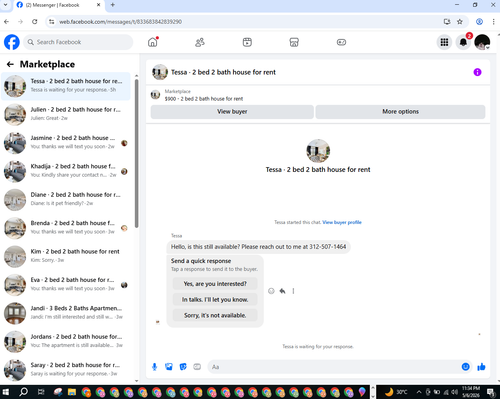This screenshot has width=500, height=399.
Task: Open Eva conversation in list
Action: [66, 284]
